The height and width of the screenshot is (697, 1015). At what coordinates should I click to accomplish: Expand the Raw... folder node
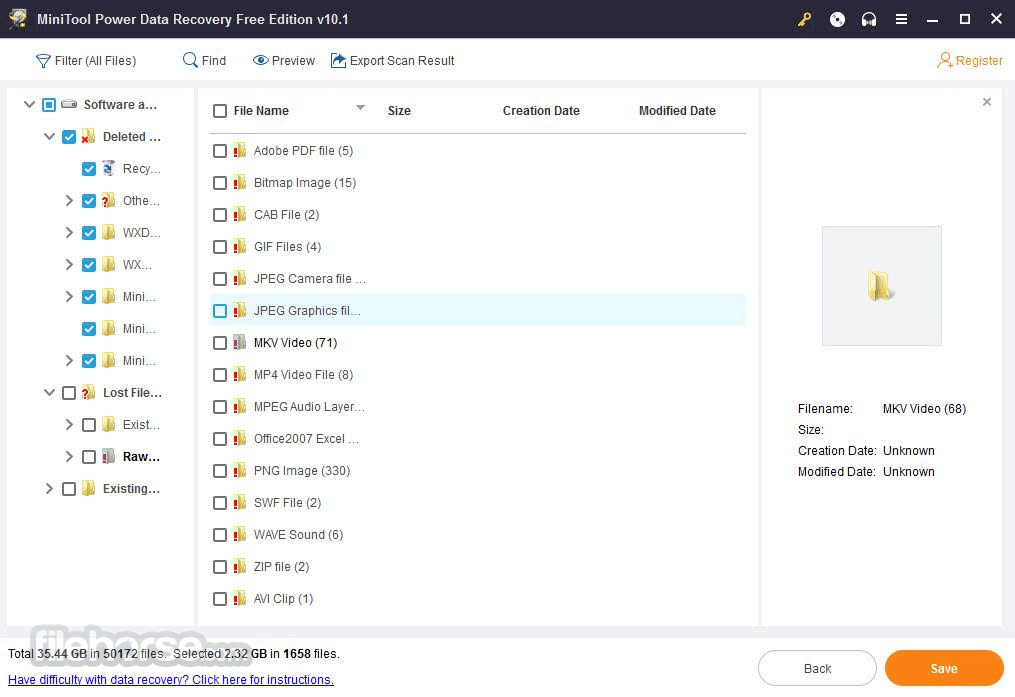pyautogui.click(x=69, y=456)
